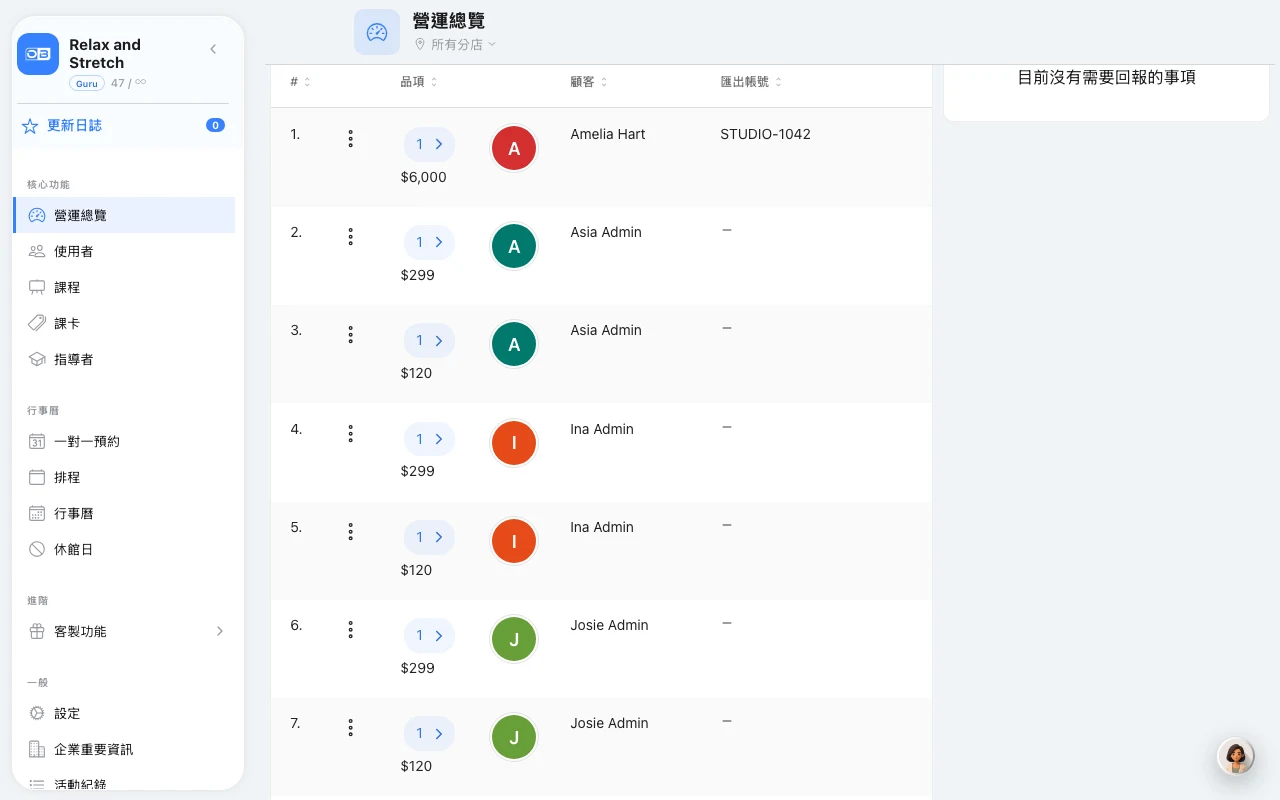Click the dashboard gauge icon in header
This screenshot has width=1280, height=800.
pos(377,32)
